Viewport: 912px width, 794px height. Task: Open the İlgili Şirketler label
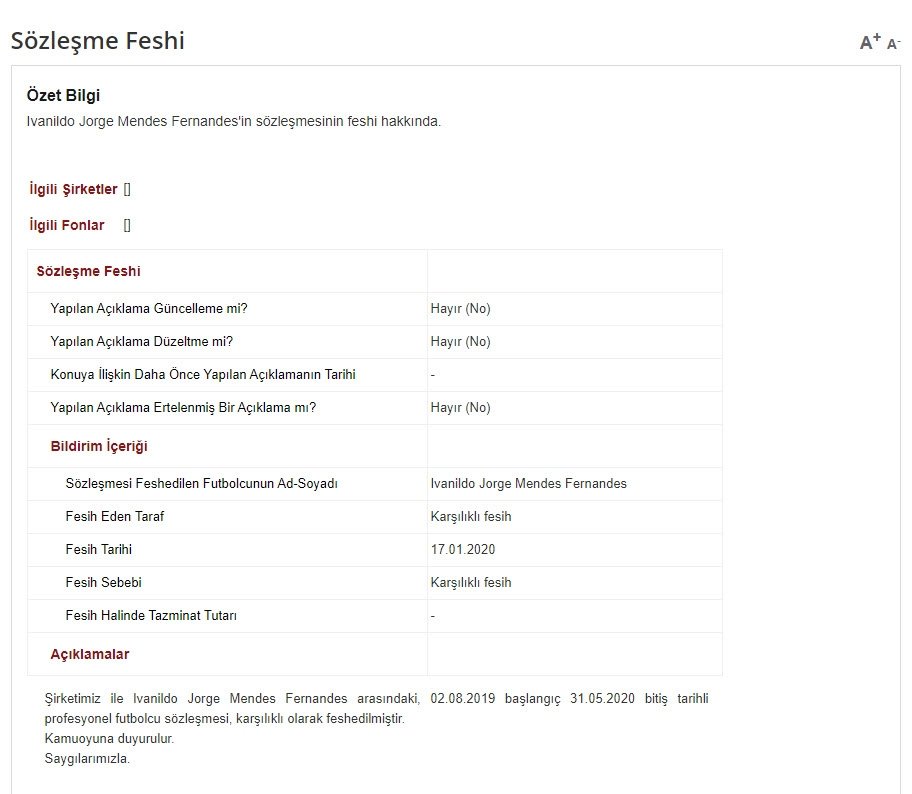tap(73, 189)
